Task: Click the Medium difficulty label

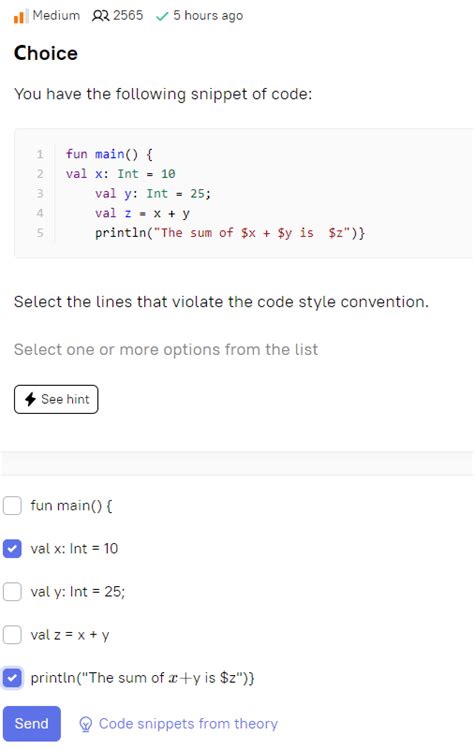Action: 56,15
